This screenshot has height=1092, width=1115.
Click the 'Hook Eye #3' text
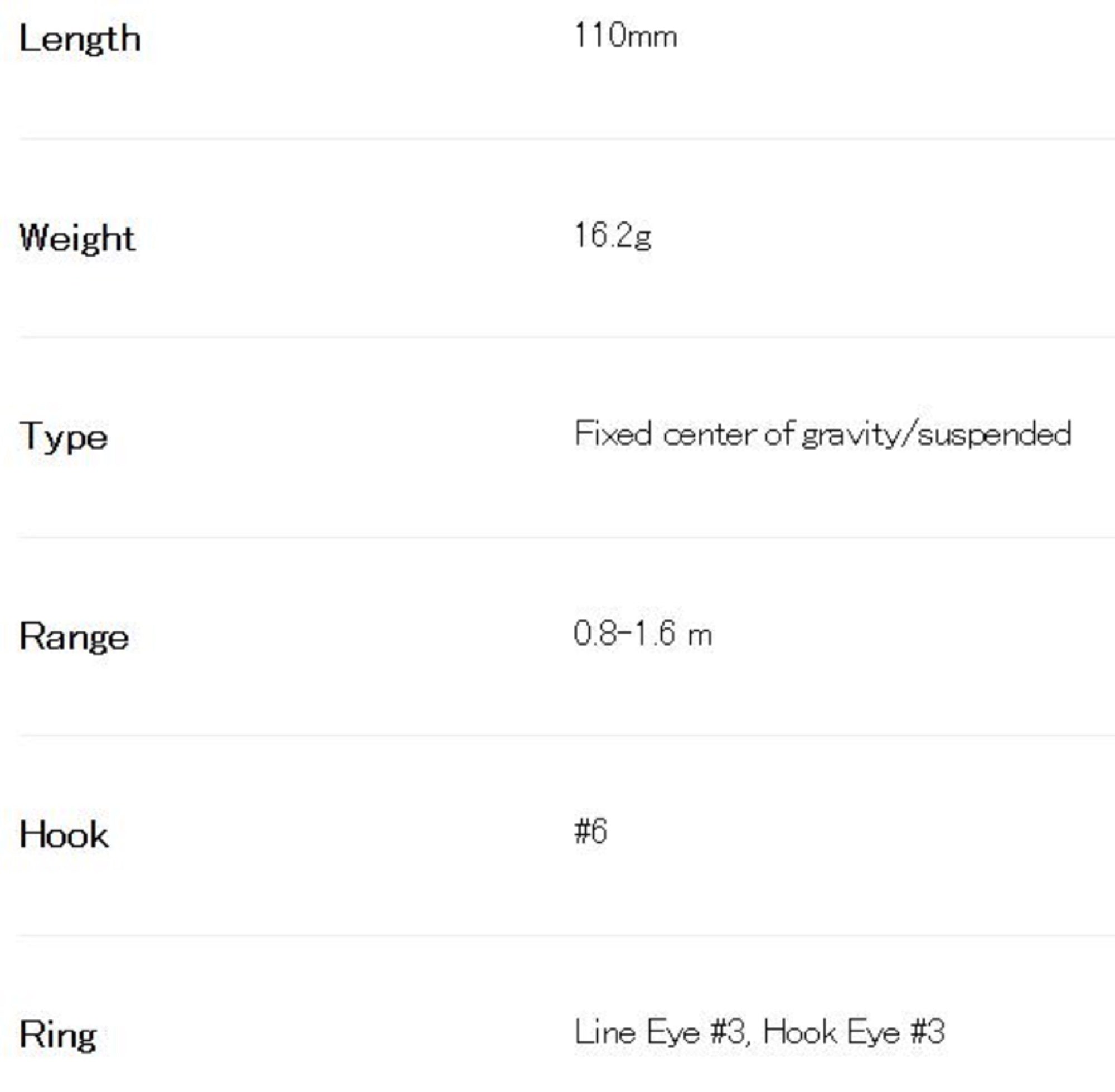[854, 1032]
